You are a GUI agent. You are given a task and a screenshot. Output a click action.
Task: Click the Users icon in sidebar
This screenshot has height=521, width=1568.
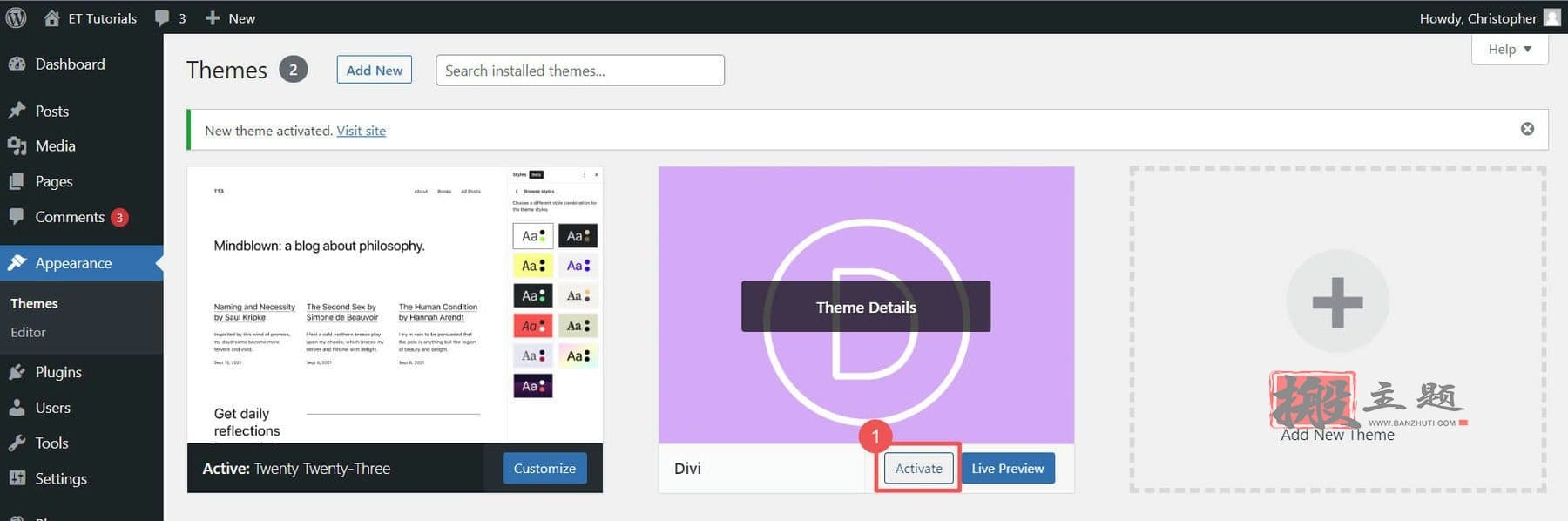point(17,408)
